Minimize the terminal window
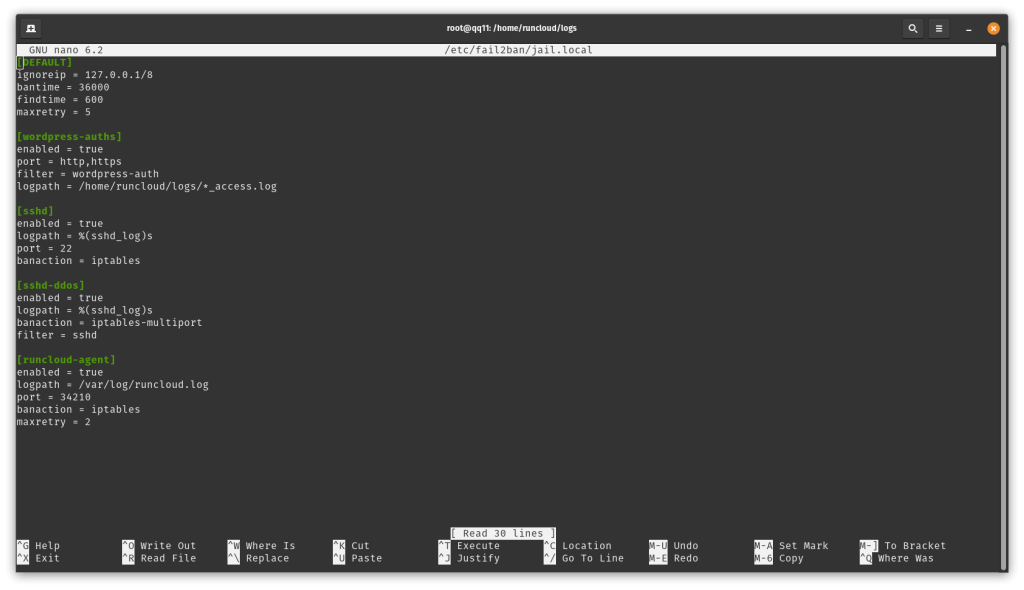This screenshot has height=590, width=1024. coord(968,28)
